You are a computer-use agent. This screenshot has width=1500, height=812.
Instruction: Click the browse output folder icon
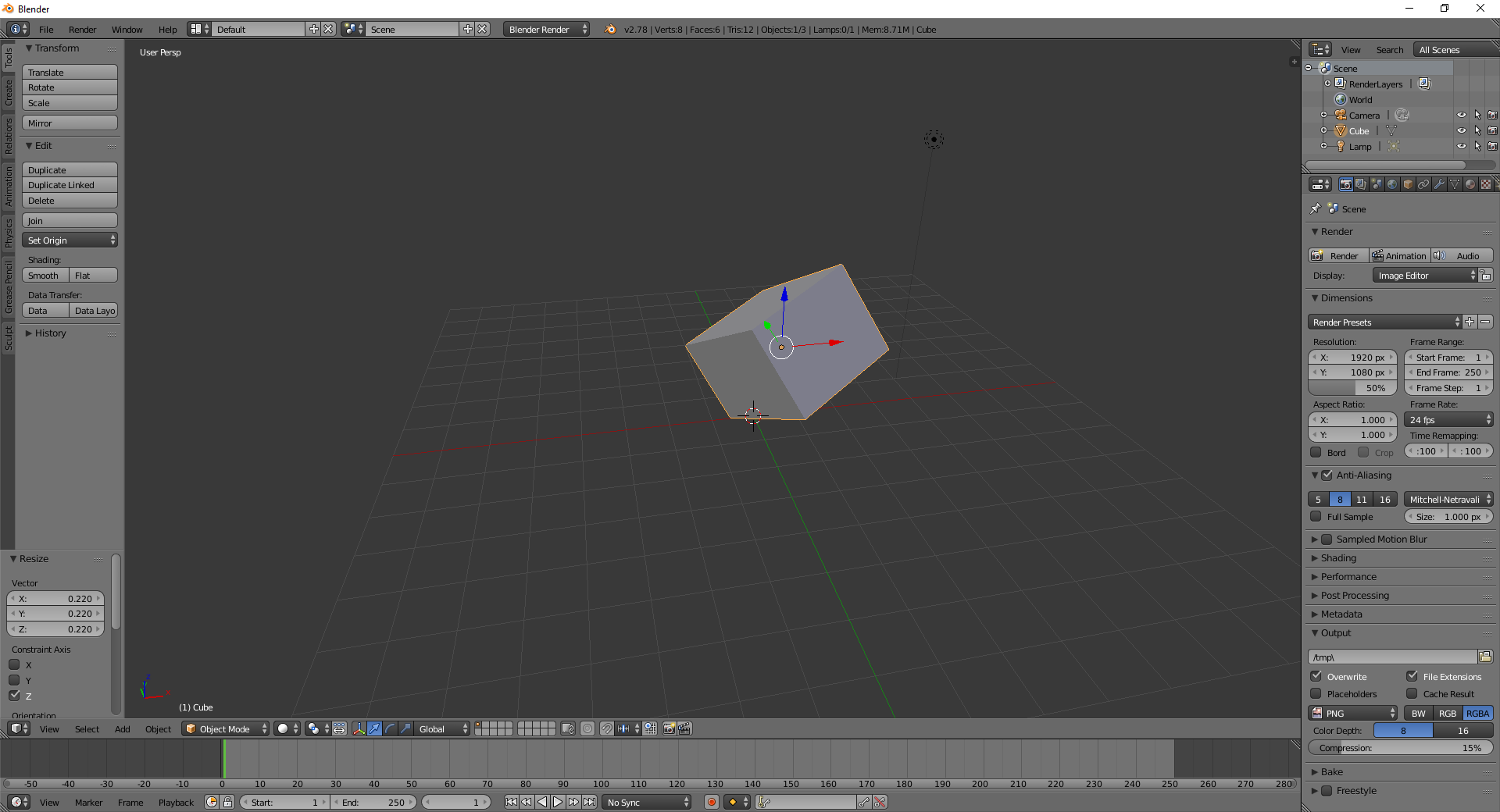coord(1485,657)
